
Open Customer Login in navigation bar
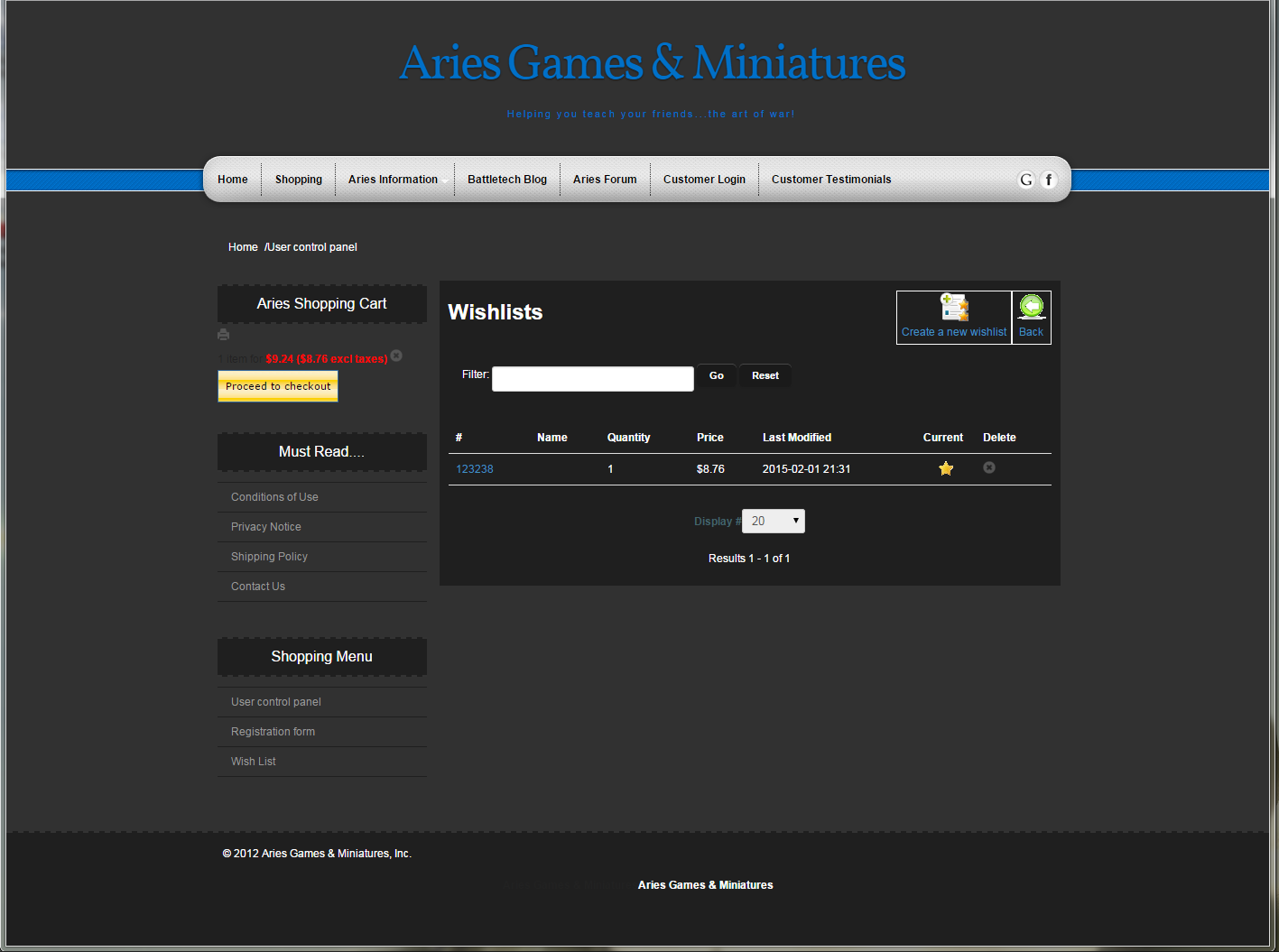[704, 180]
